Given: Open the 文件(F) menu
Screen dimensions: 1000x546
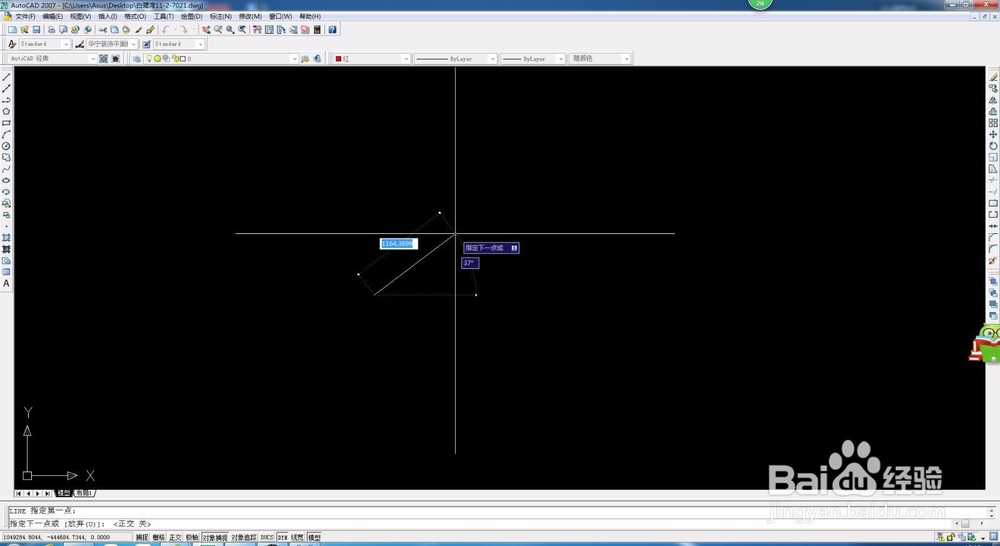Looking at the screenshot, I should 26,17.
